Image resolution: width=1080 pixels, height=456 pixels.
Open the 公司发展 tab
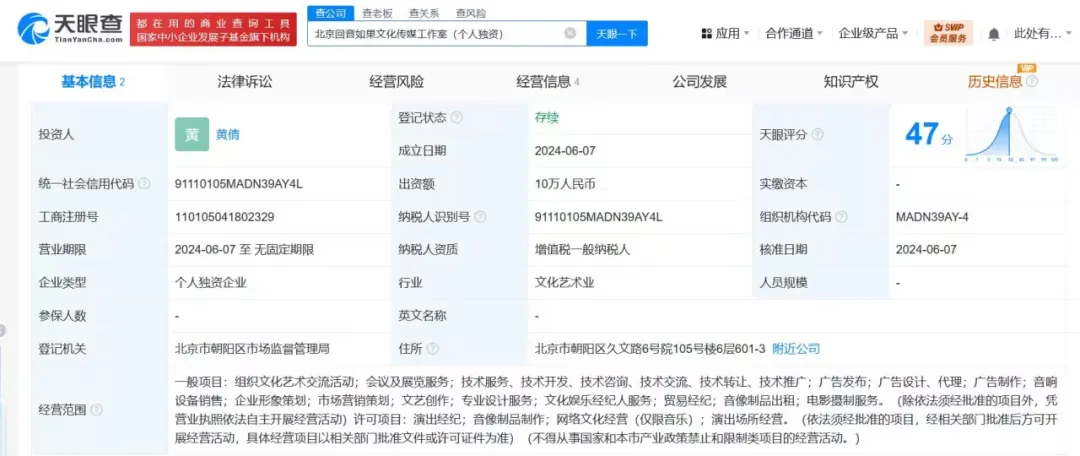point(699,82)
